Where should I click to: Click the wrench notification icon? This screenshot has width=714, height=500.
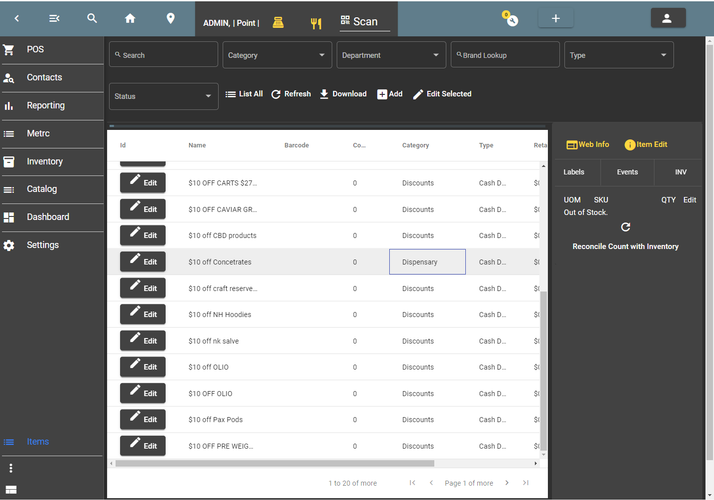click(x=511, y=19)
